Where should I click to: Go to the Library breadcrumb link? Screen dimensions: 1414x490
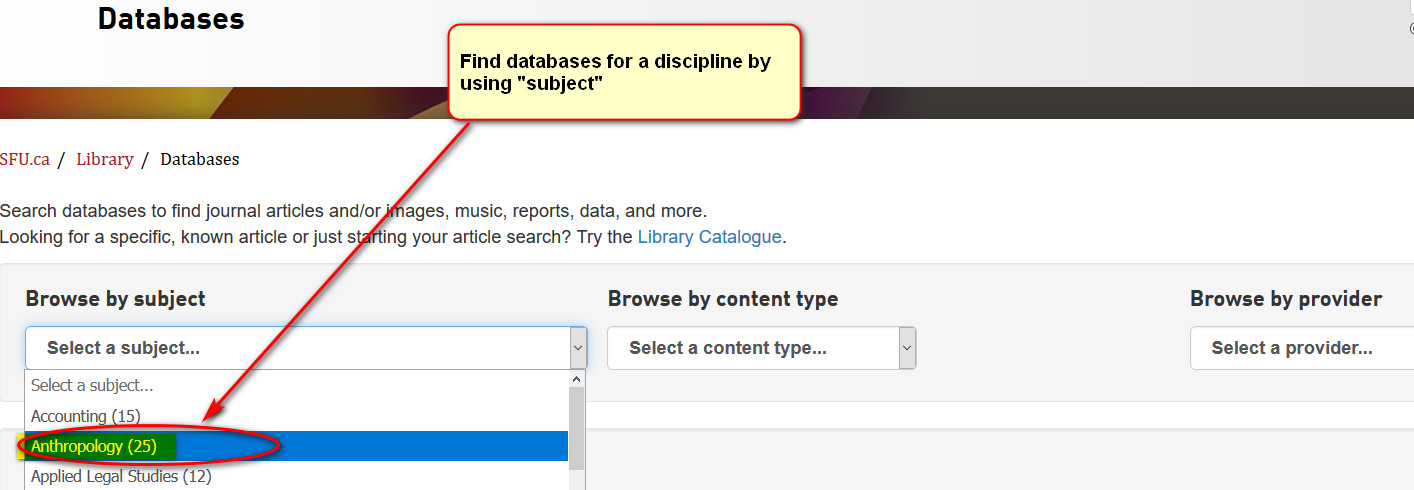point(104,159)
